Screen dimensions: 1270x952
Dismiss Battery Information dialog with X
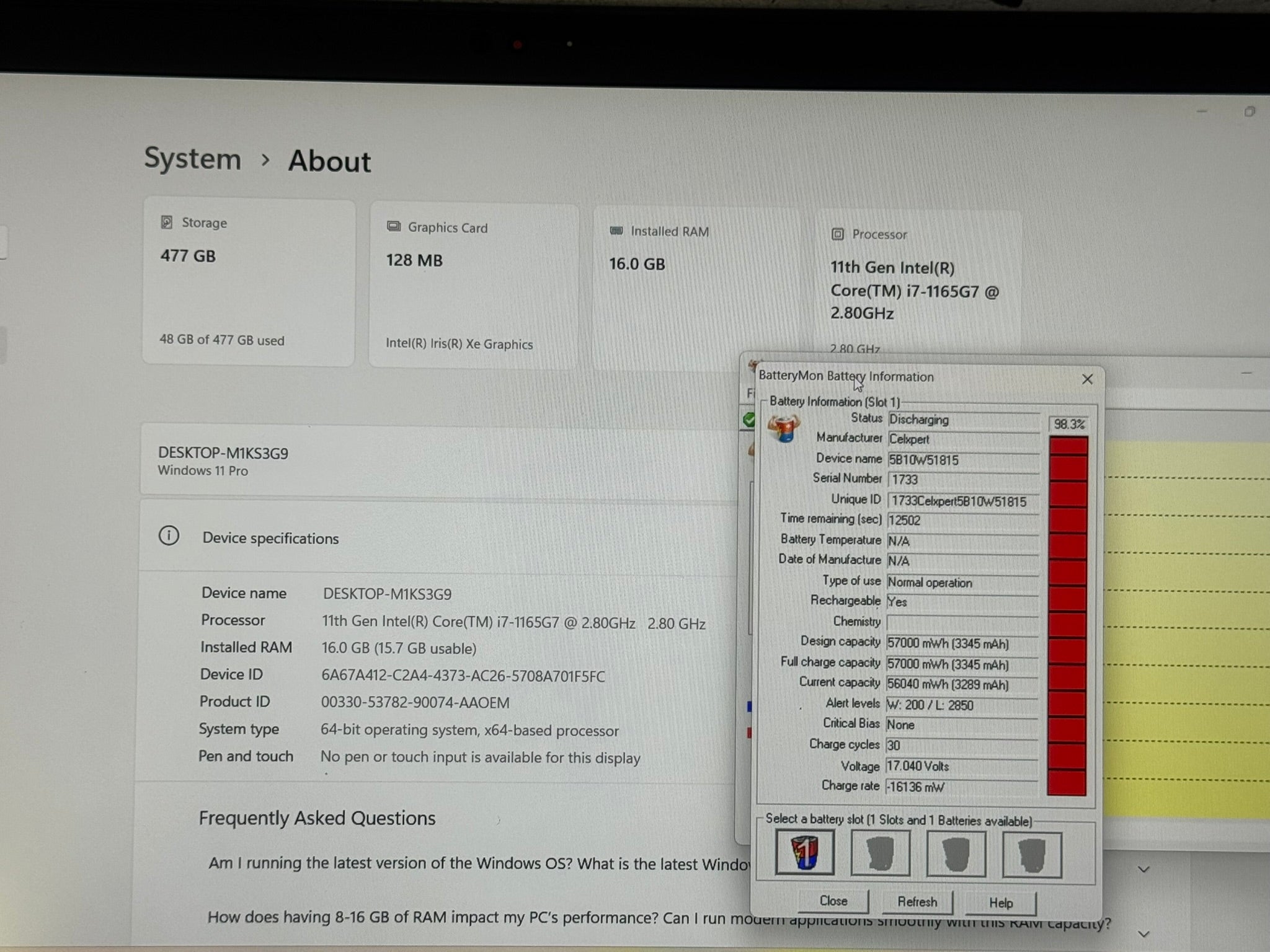tap(1087, 379)
